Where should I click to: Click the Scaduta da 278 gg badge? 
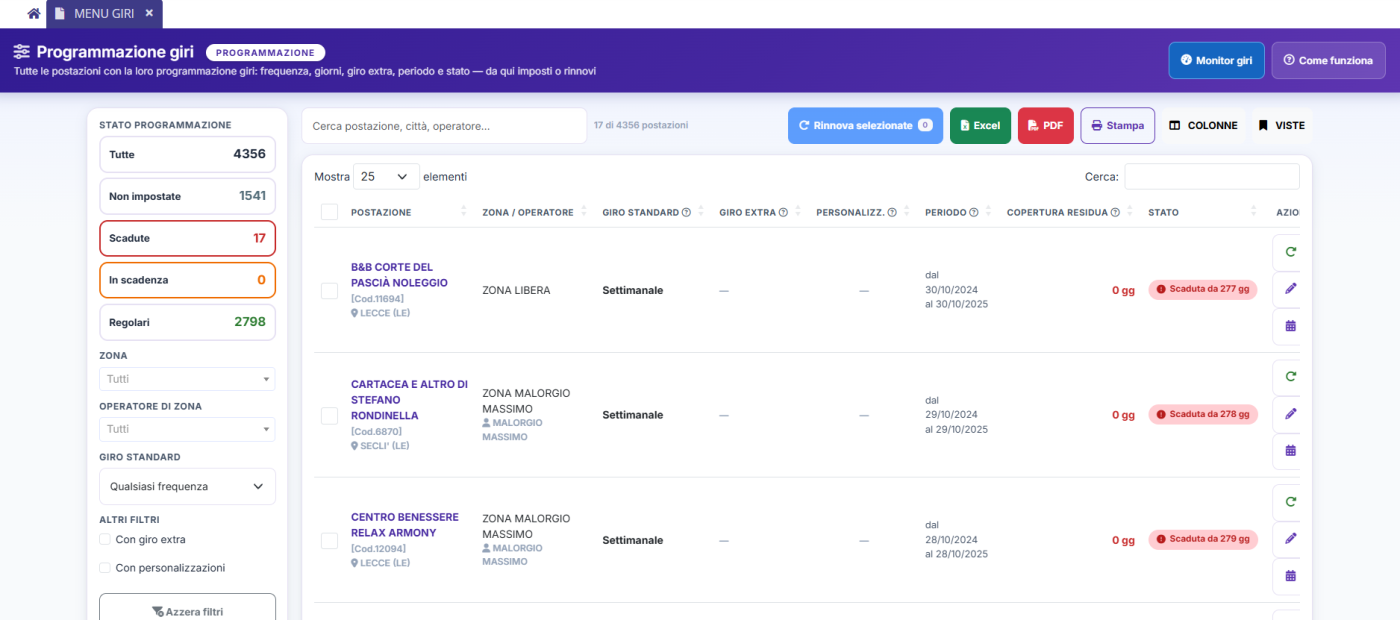(x=1203, y=414)
